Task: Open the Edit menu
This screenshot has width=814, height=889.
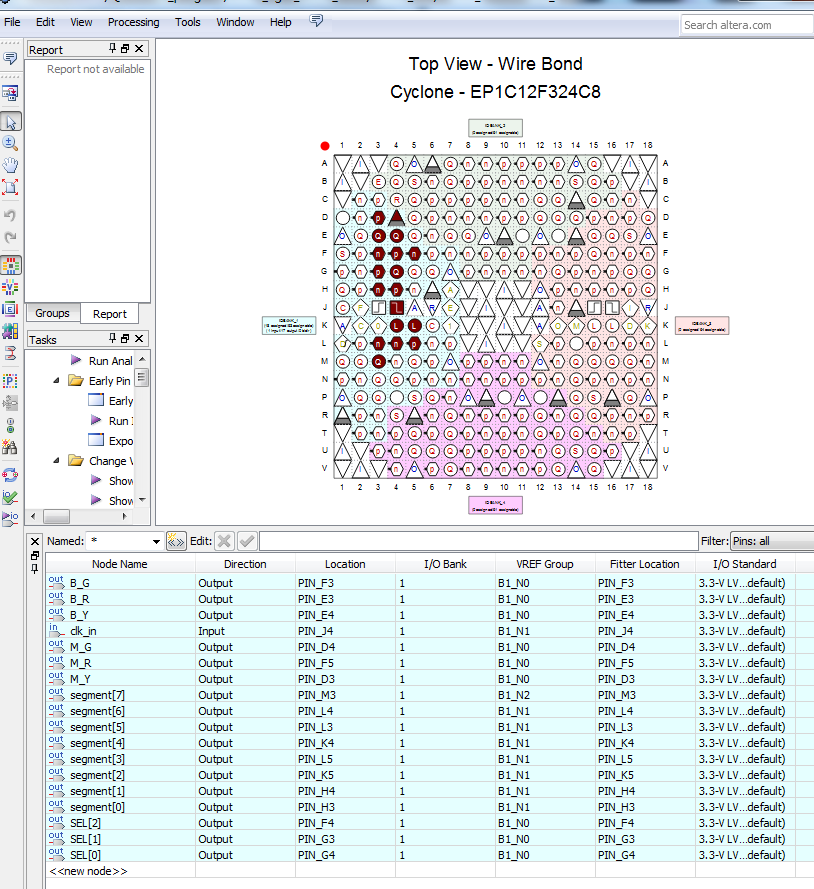Action: click(45, 22)
